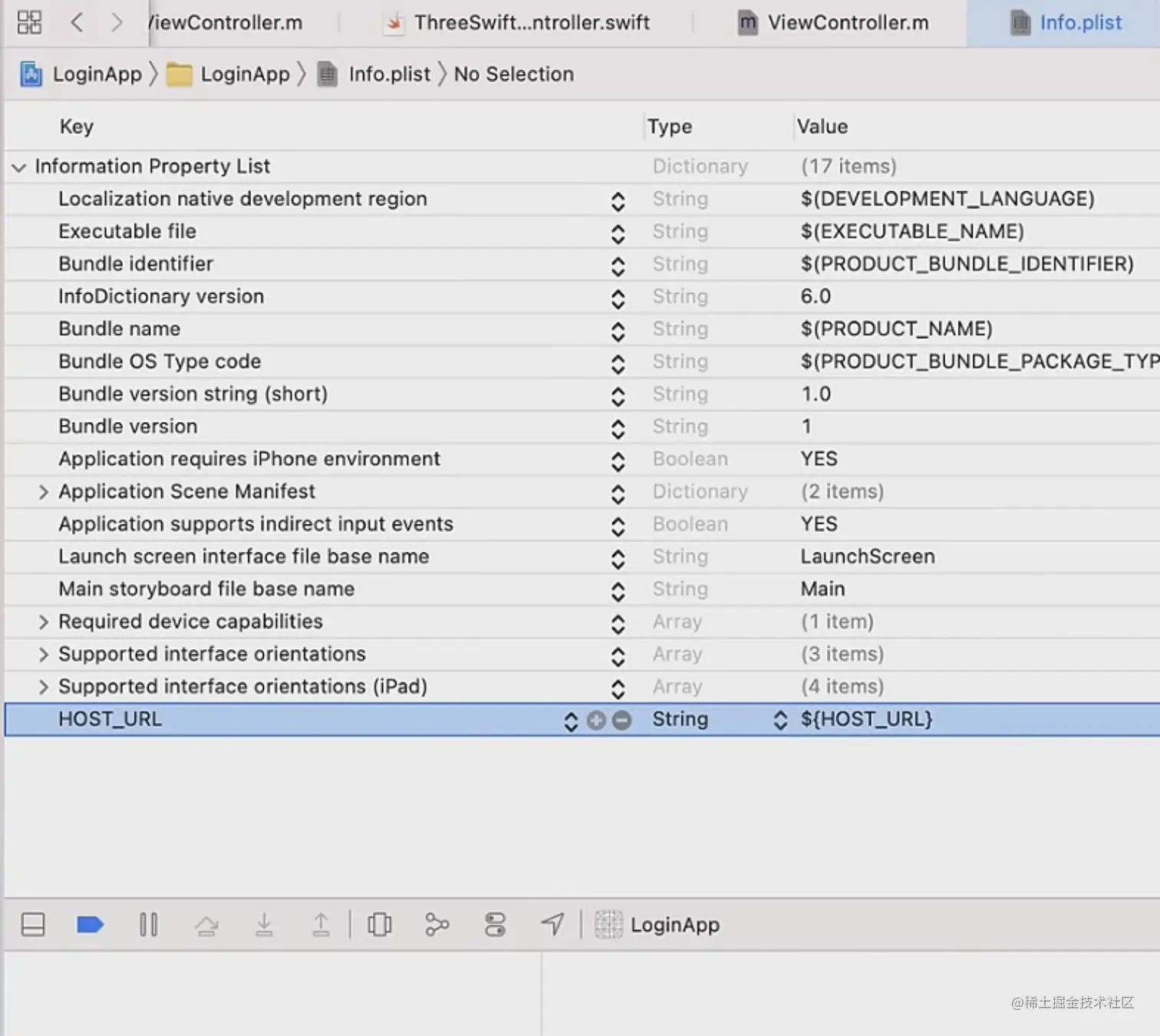This screenshot has width=1160, height=1036.
Task: Pause program execution
Action: click(x=149, y=925)
